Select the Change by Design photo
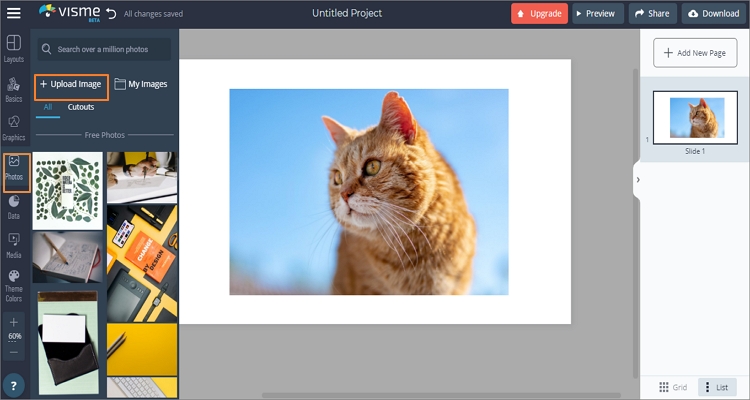 pyautogui.click(x=142, y=263)
